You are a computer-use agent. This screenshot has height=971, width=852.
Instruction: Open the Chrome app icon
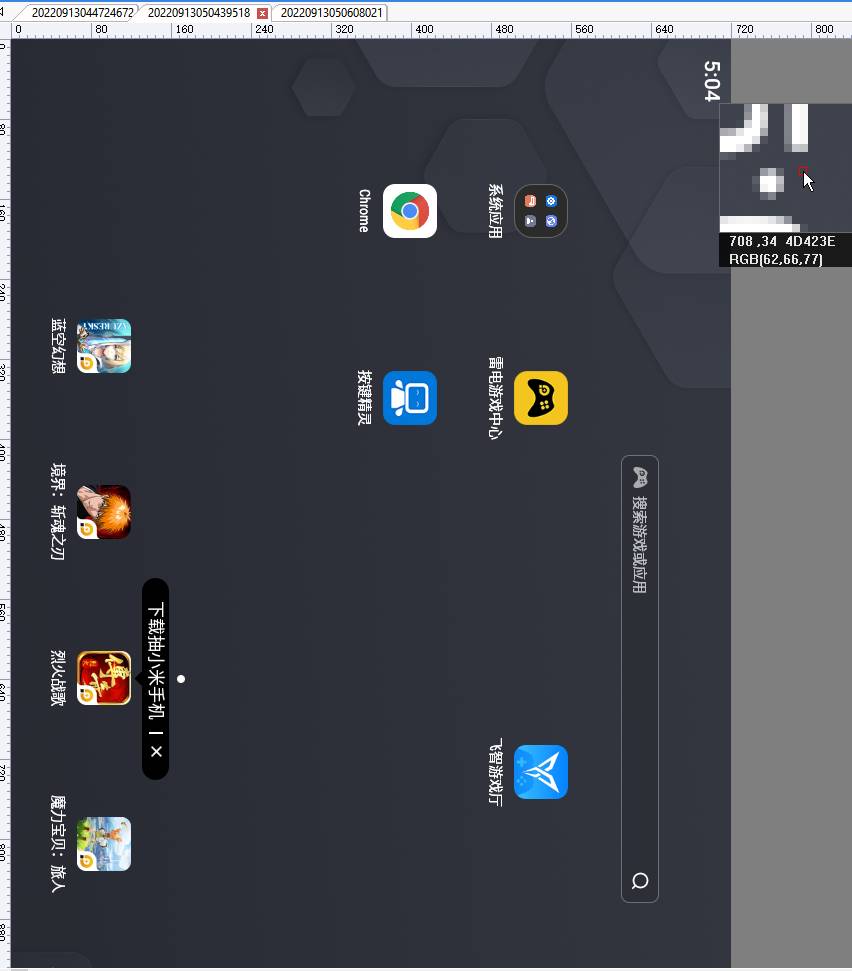tap(410, 211)
